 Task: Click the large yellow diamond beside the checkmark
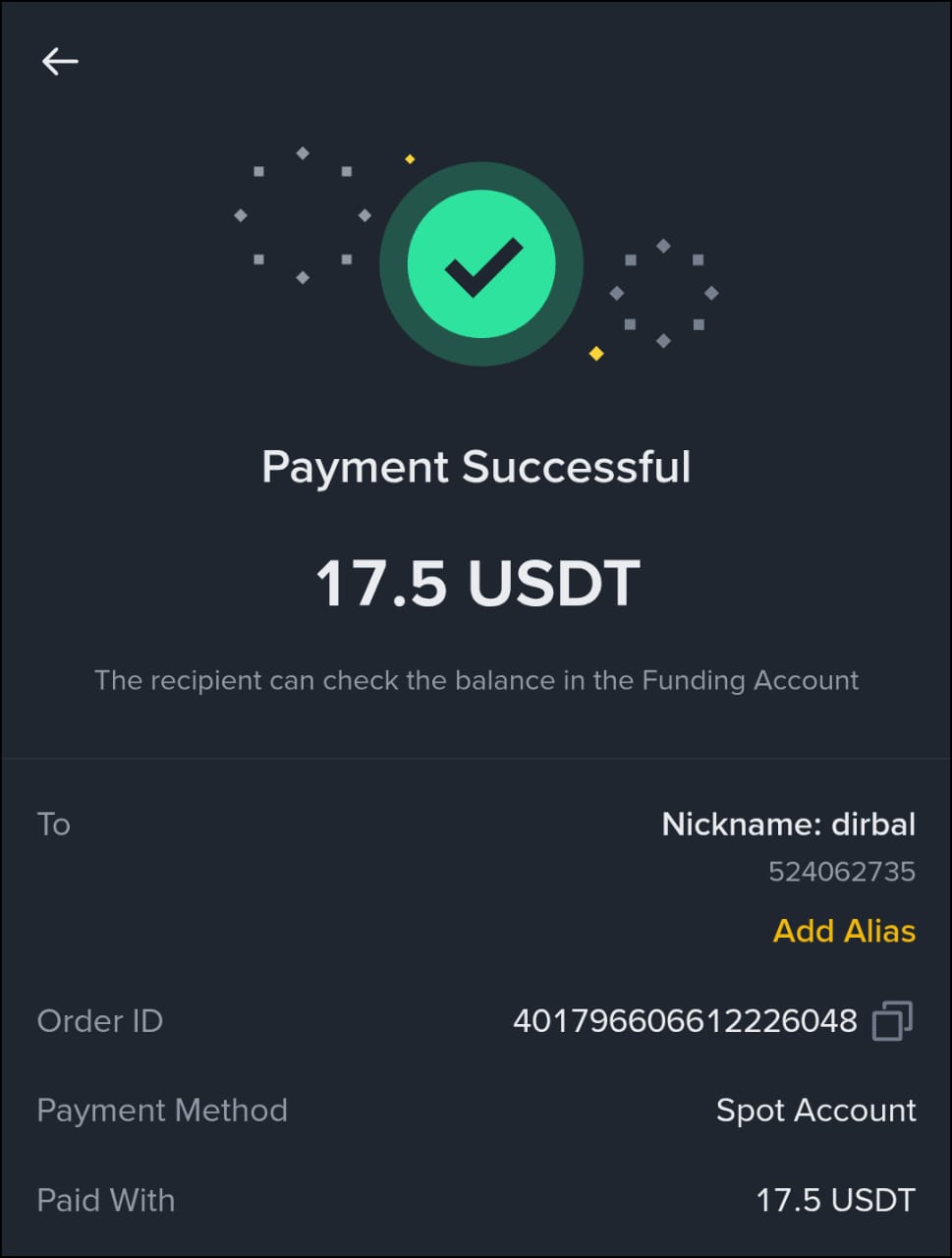tap(596, 354)
